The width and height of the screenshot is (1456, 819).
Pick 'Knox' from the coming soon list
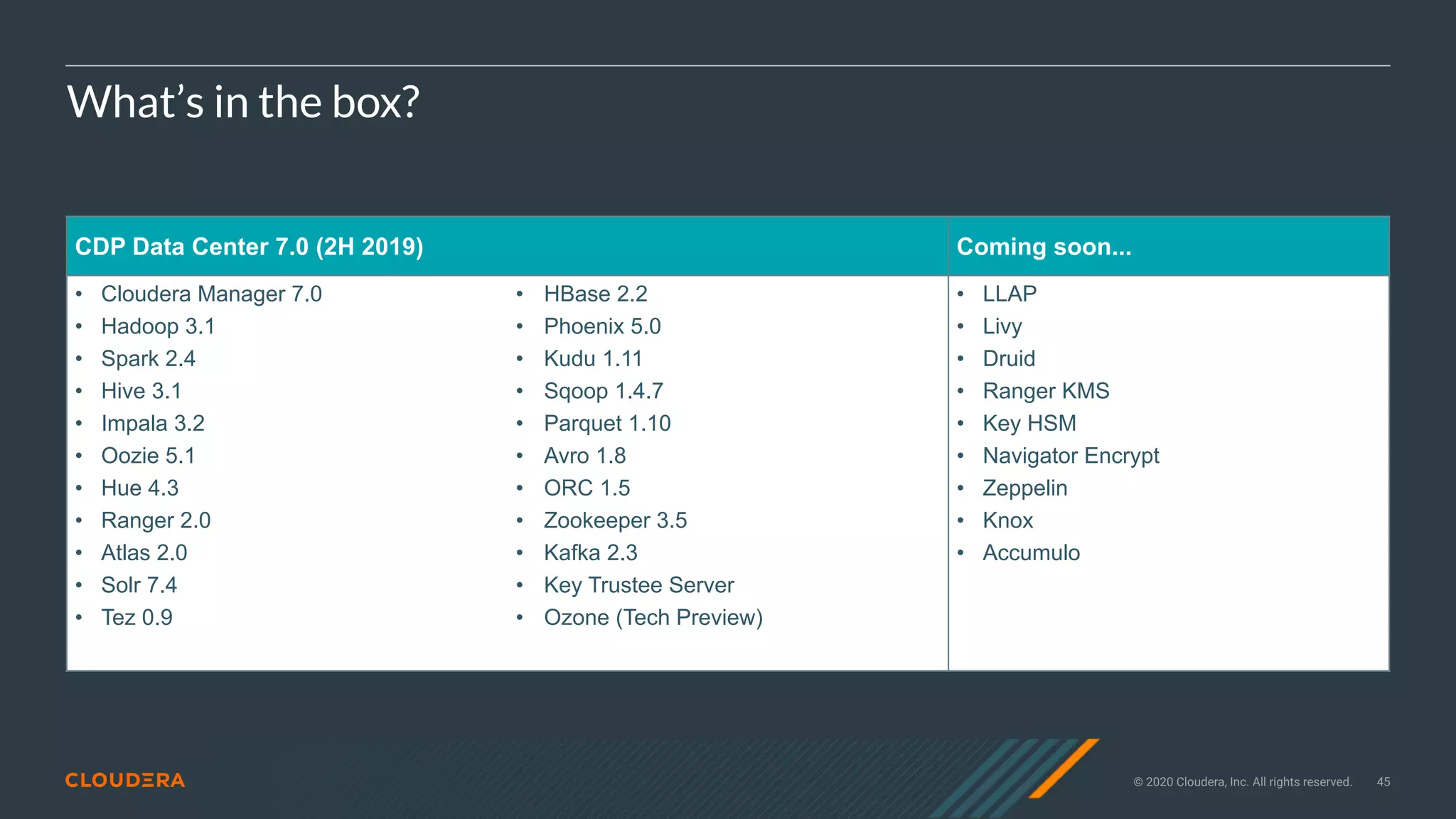pos(1007,520)
